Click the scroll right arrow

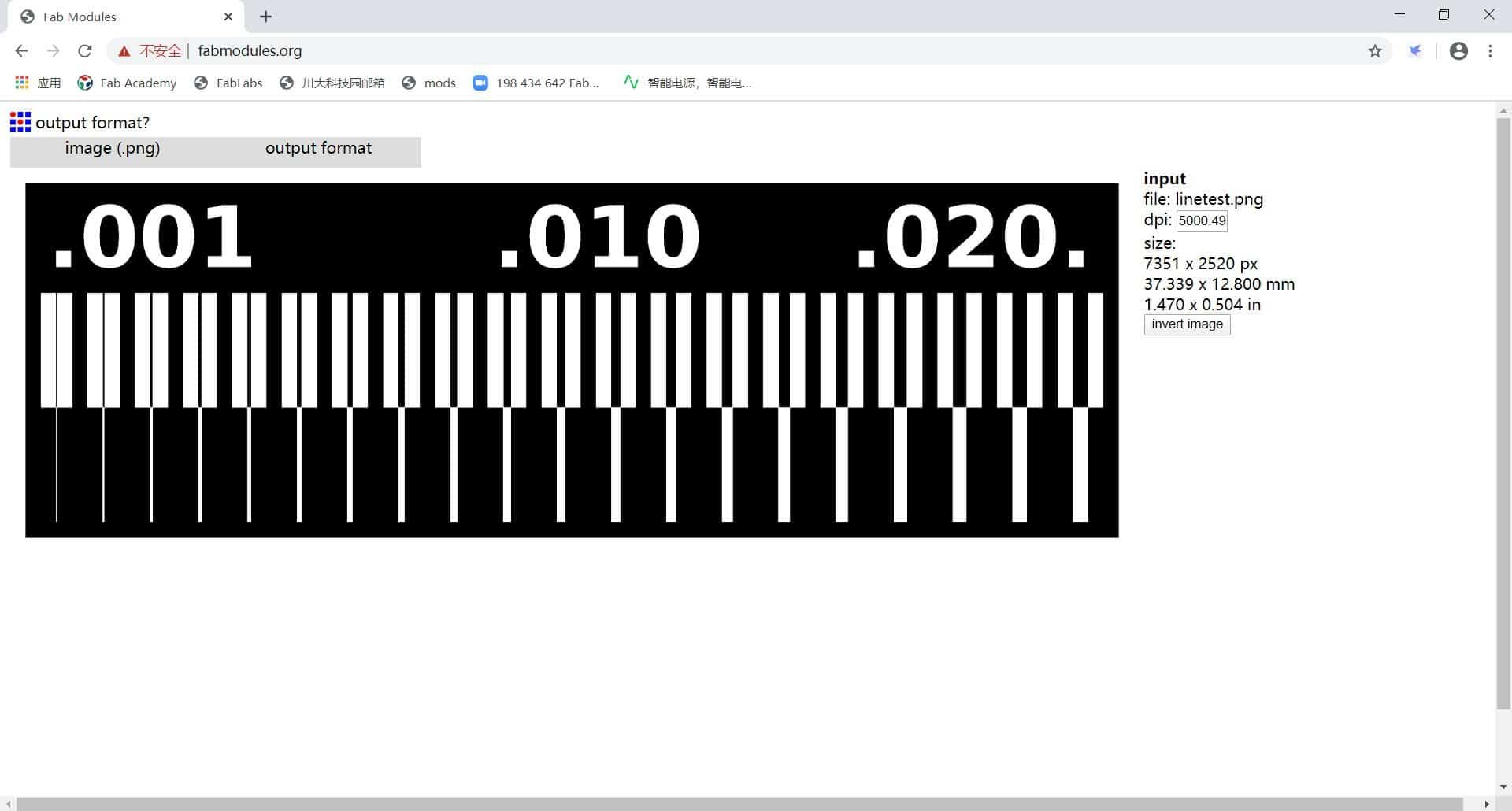[x=1487, y=804]
